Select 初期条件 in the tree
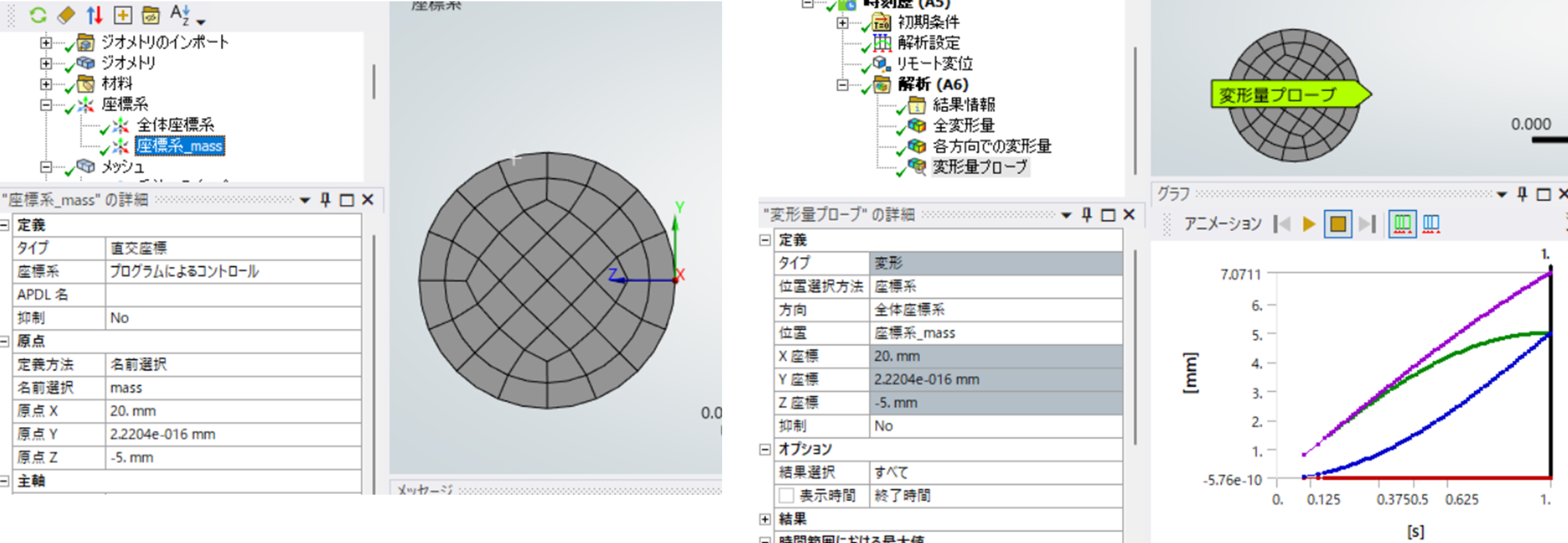This screenshot has height=543, width=1568. tap(928, 23)
